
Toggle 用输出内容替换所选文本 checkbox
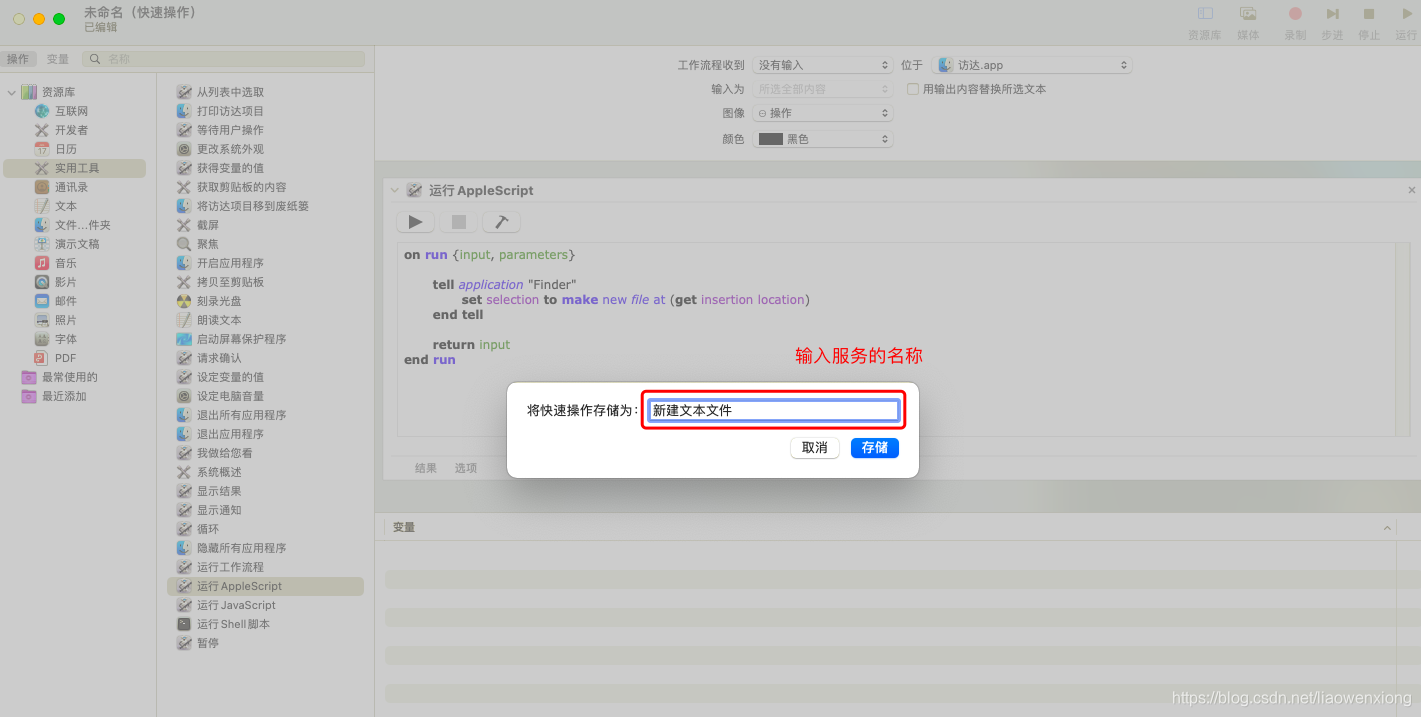[913, 89]
